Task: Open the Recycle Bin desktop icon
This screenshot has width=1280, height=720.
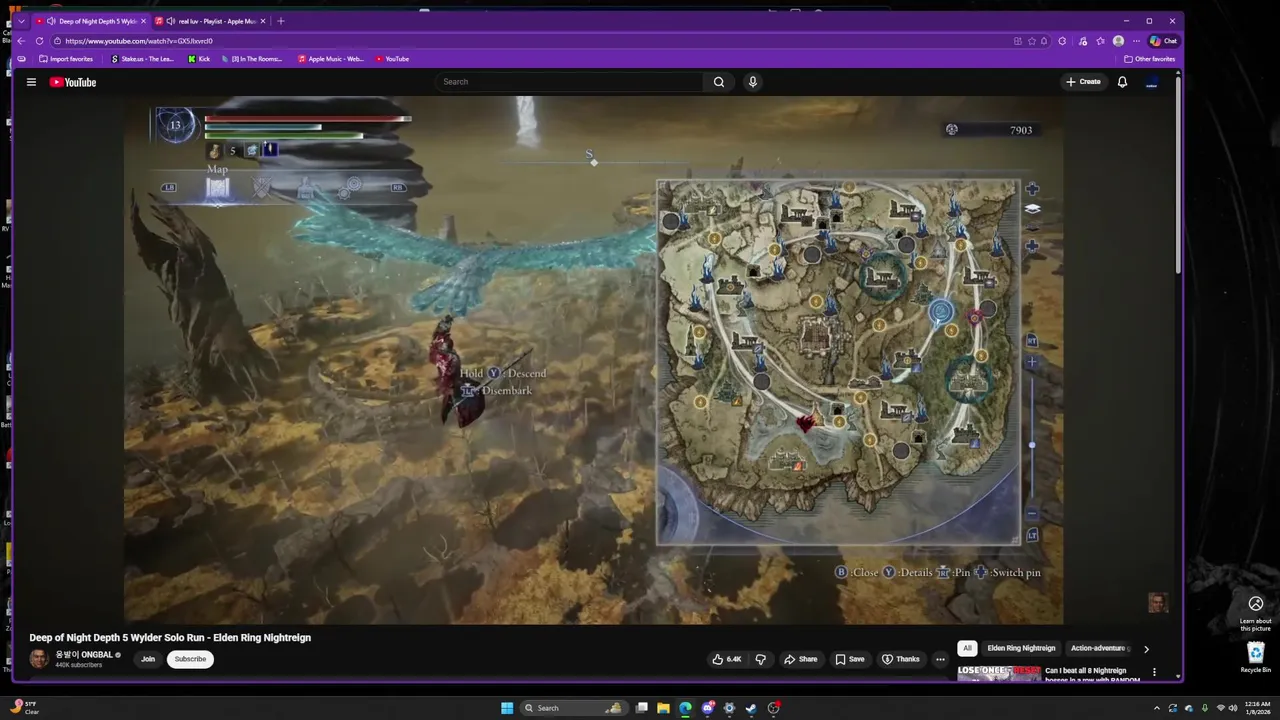Action: tap(1256, 657)
